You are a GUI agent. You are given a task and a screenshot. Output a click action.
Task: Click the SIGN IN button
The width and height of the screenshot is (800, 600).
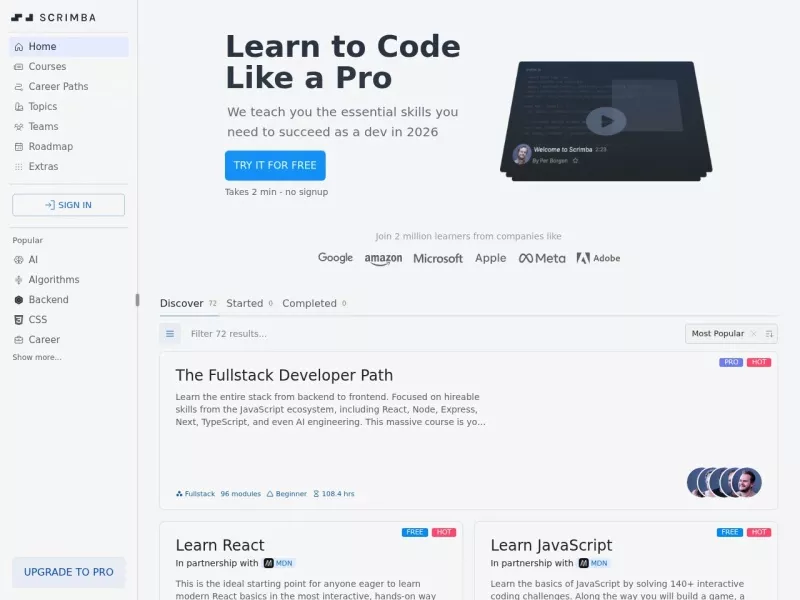point(68,205)
